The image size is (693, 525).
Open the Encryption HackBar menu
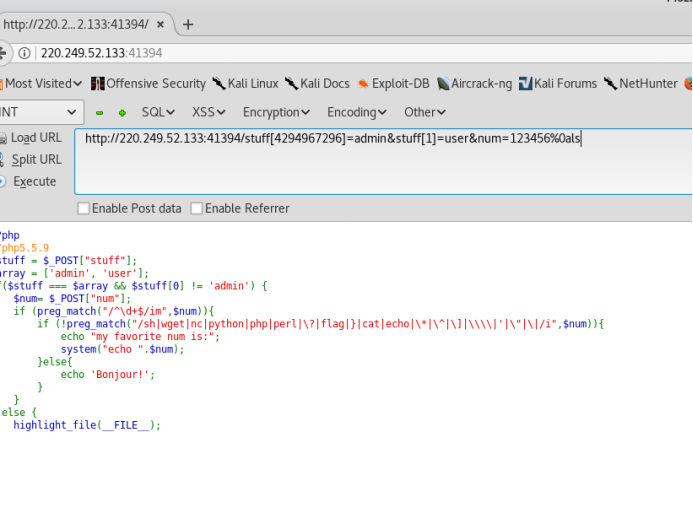pyautogui.click(x=276, y=112)
